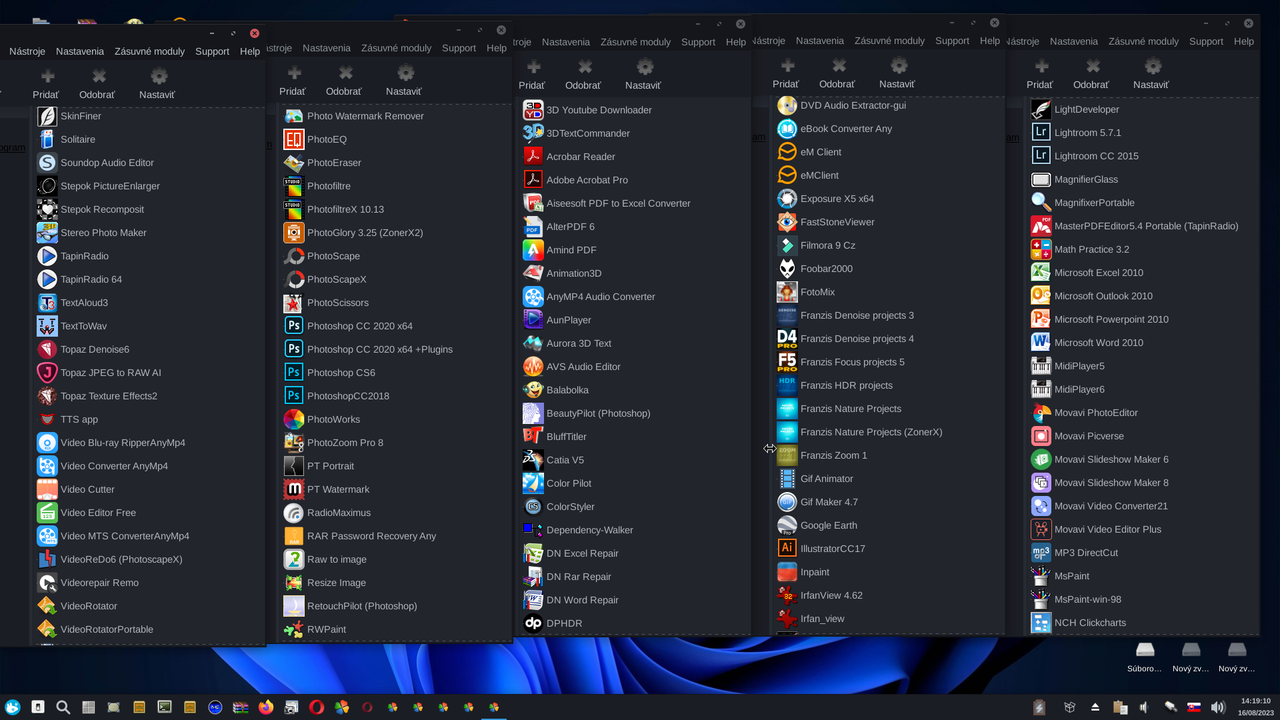Click the BluffTitler icon
The height and width of the screenshot is (720, 1280).
533,436
